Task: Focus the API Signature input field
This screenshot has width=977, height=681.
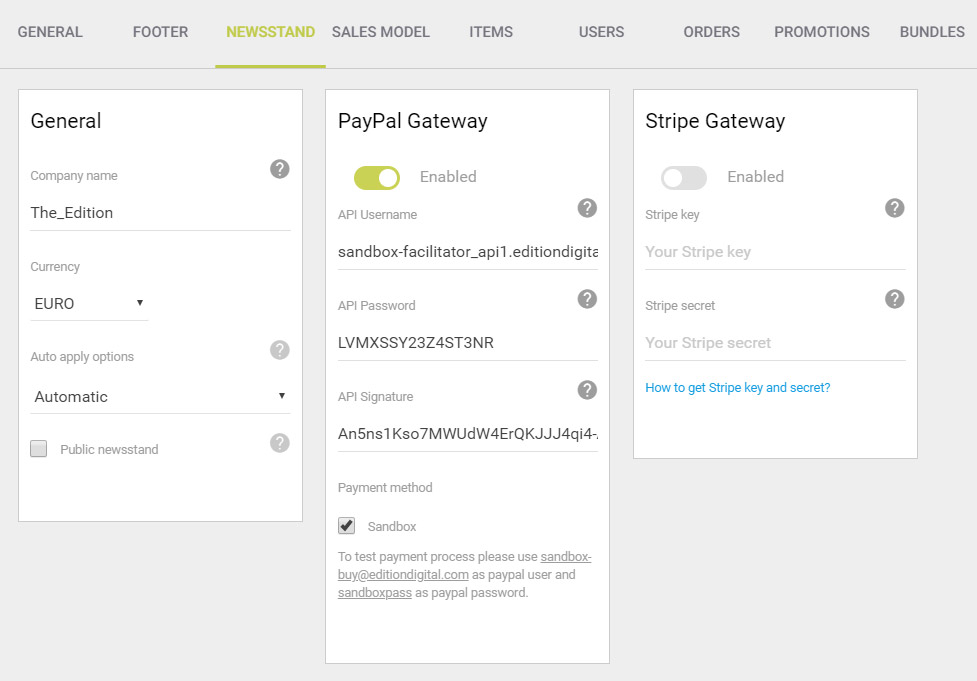Action: (x=467, y=434)
